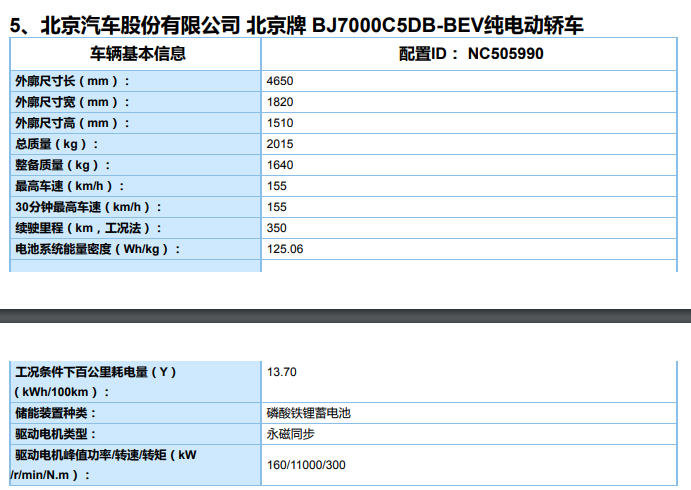
Task: Click the 车辆基本信息 header cell
Action: (136, 54)
